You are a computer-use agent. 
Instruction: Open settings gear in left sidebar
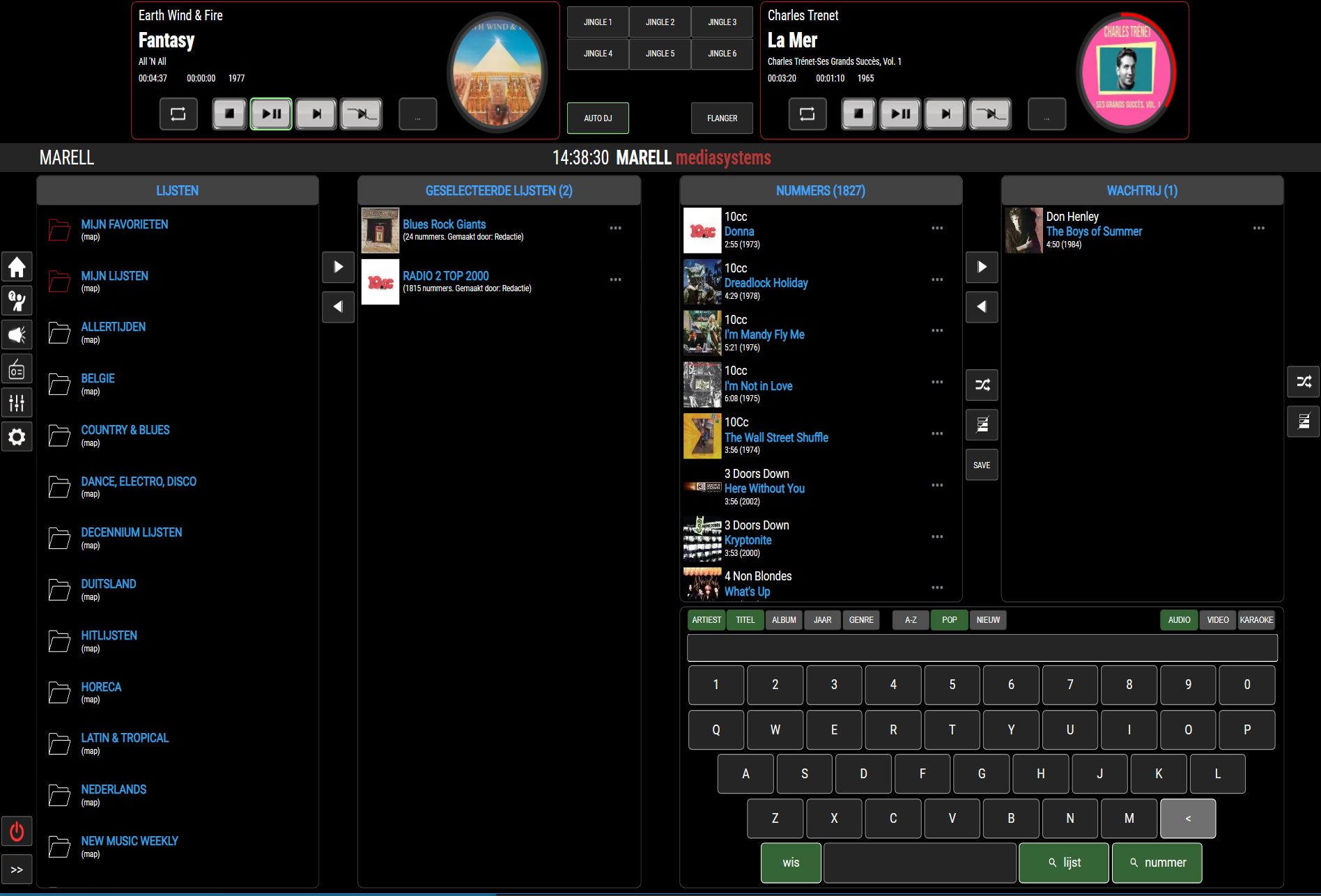(17, 437)
